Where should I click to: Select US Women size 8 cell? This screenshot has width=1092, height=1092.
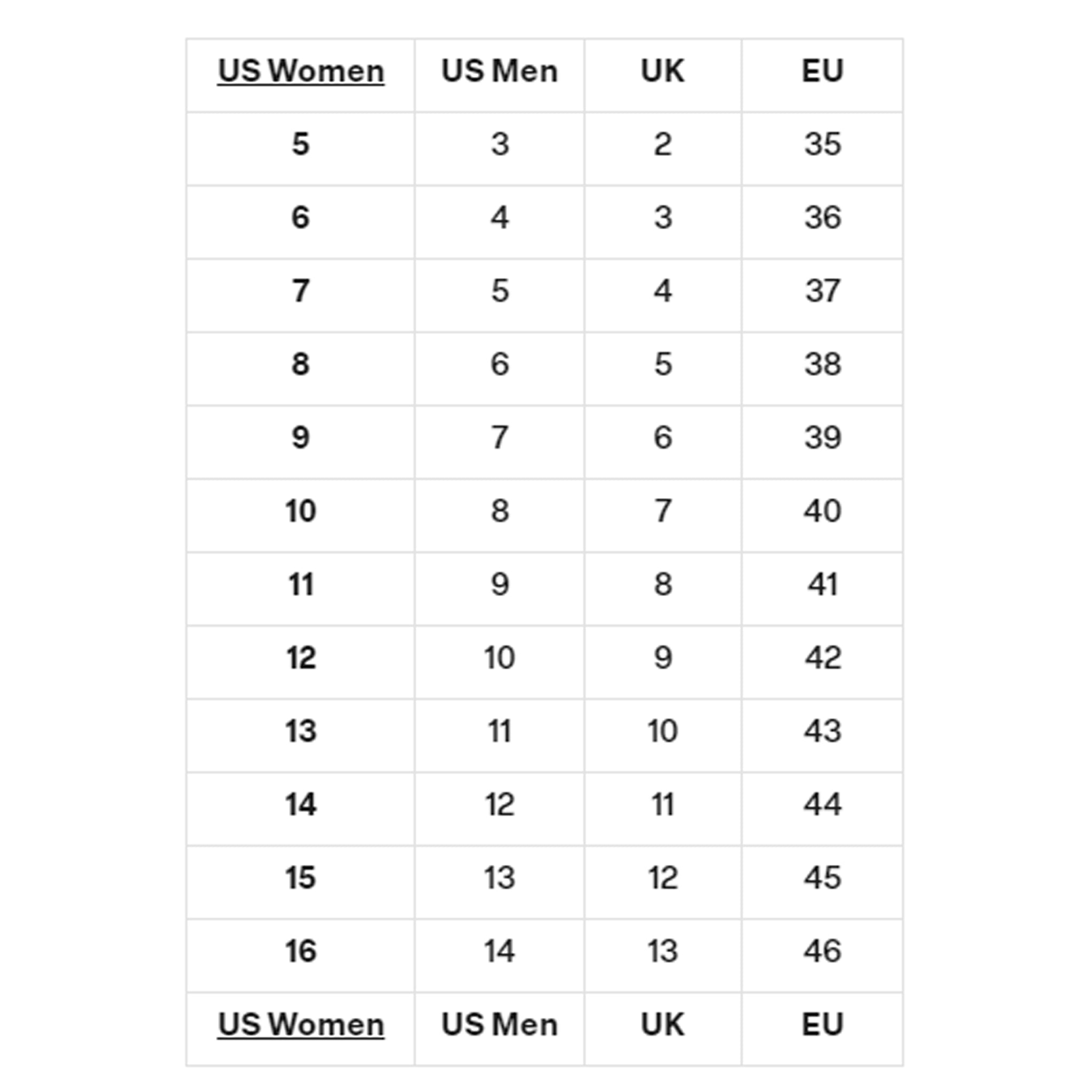pos(301,364)
